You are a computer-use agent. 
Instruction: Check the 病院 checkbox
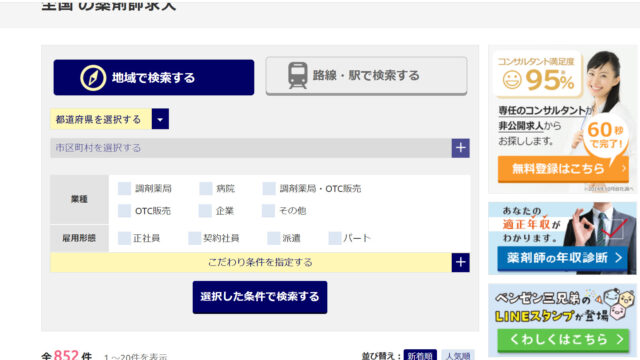206,189
